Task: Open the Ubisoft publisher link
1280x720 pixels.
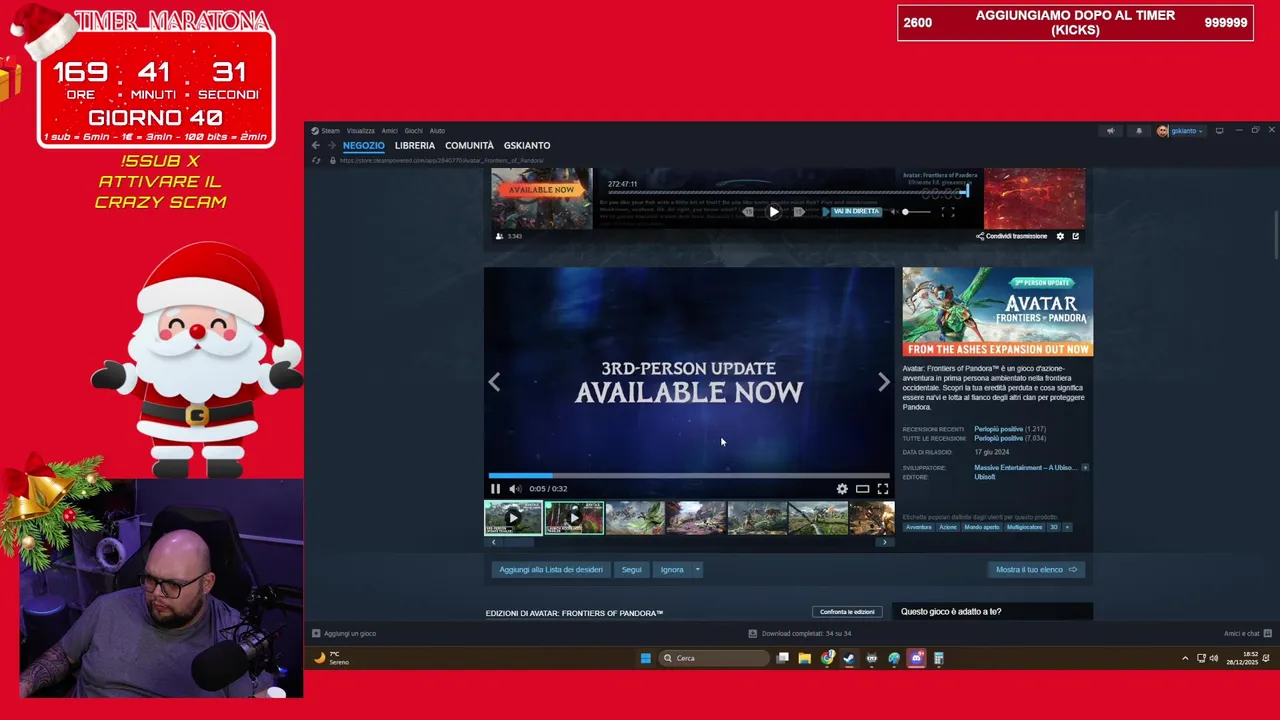Action: 985,477
